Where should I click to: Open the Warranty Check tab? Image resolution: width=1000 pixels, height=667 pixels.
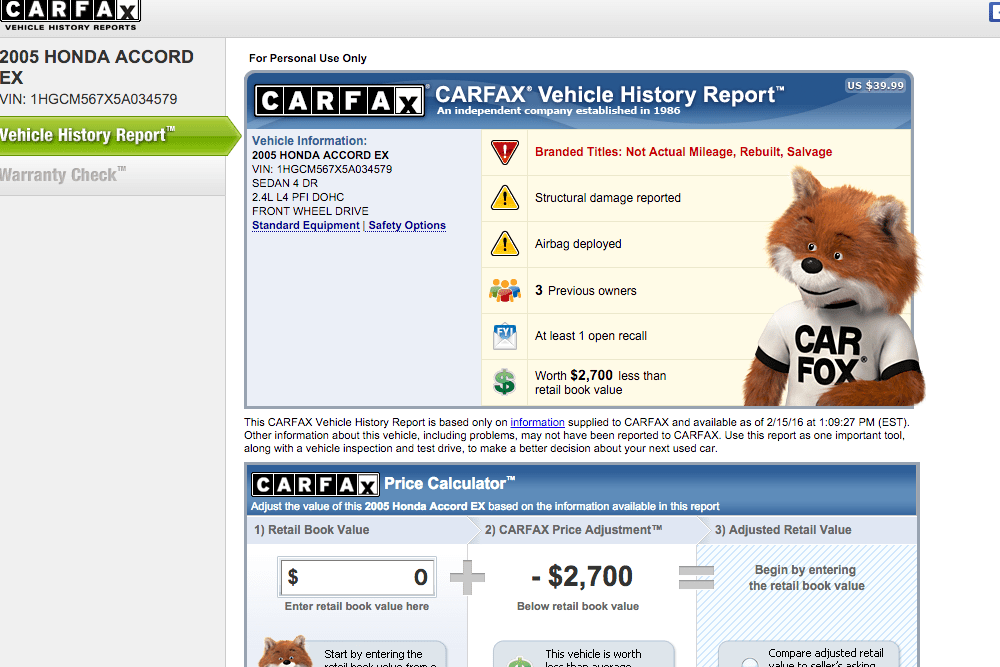[x=112, y=175]
